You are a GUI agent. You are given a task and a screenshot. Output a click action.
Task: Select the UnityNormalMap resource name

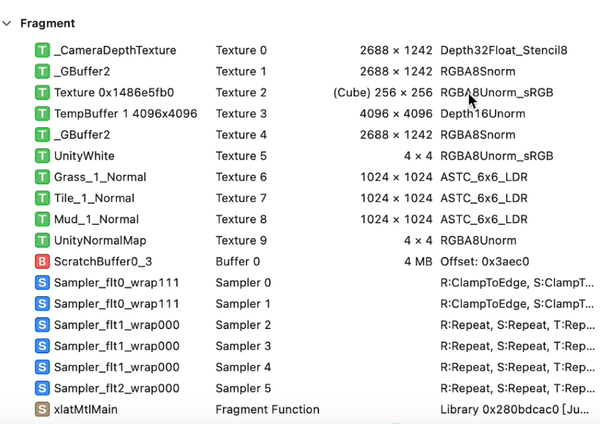[100, 240]
